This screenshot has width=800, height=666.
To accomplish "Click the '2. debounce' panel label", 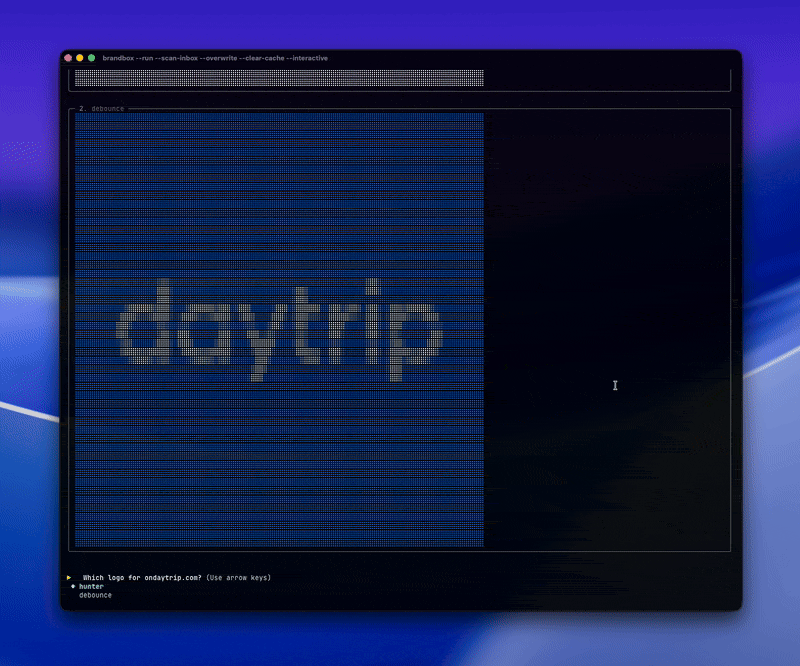I will click(102, 109).
